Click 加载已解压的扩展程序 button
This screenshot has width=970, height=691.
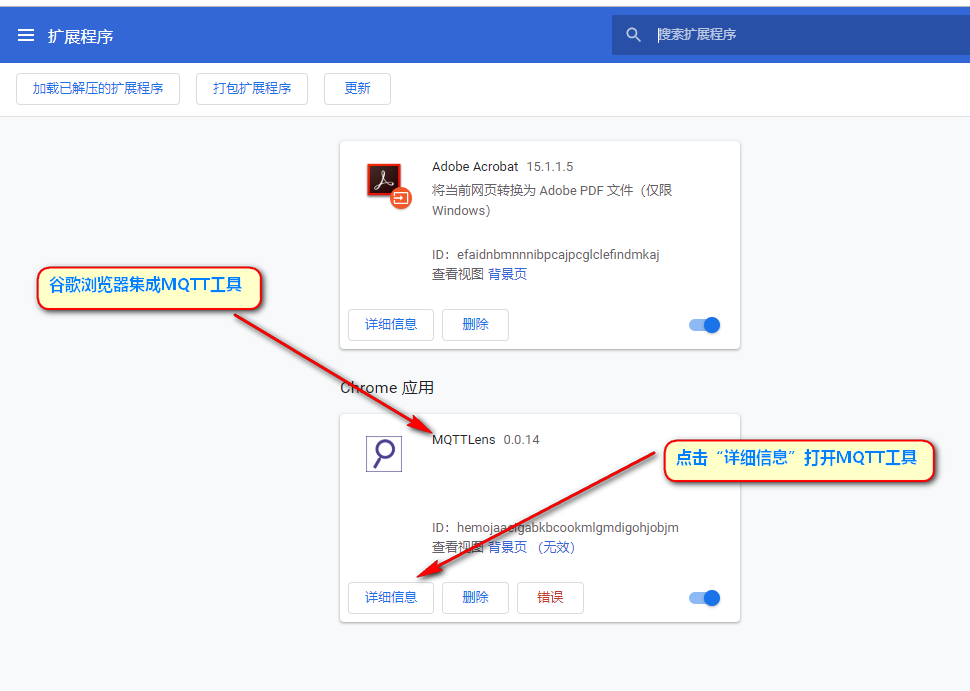coord(98,88)
